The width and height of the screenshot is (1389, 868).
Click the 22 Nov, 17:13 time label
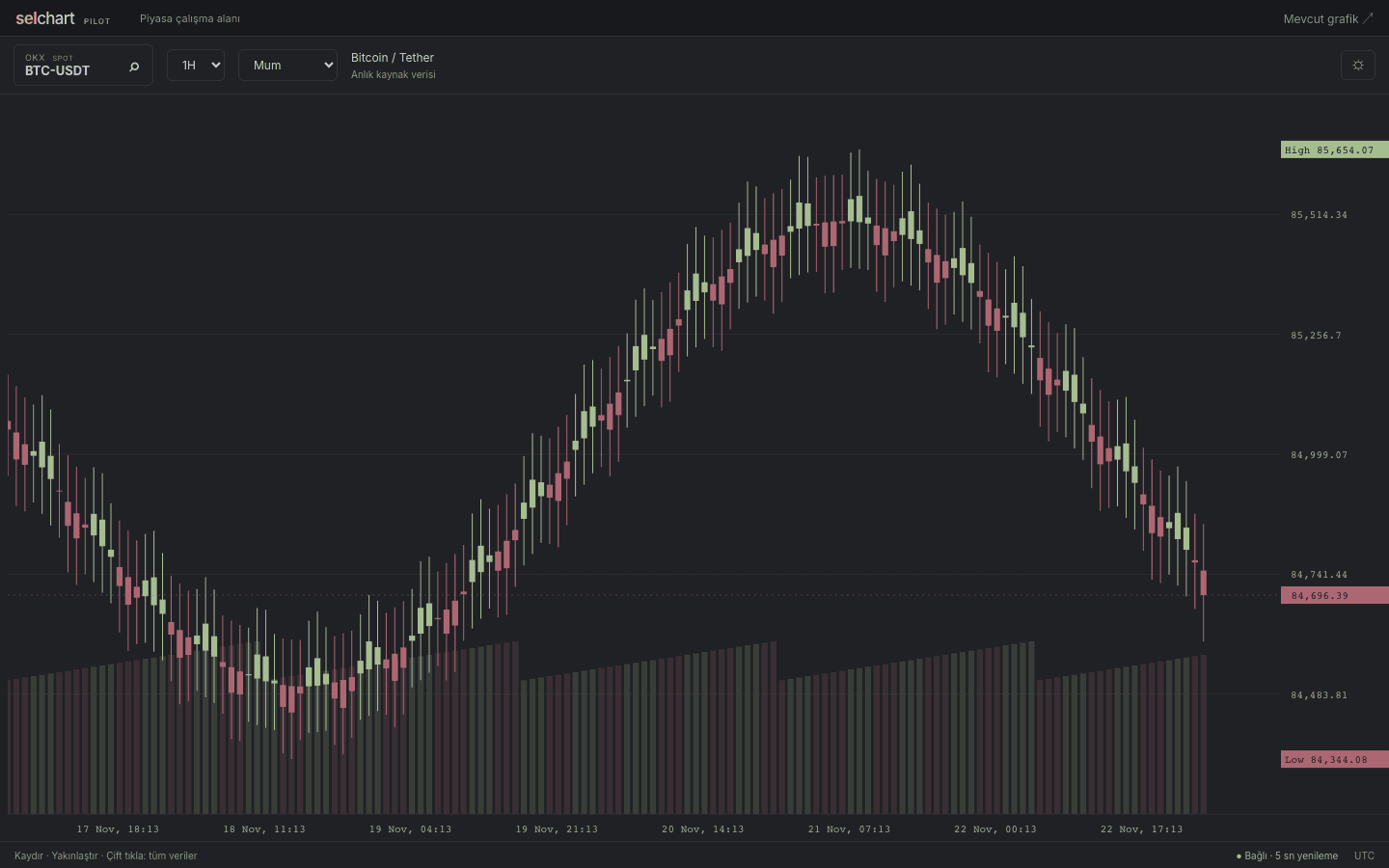point(1142,829)
